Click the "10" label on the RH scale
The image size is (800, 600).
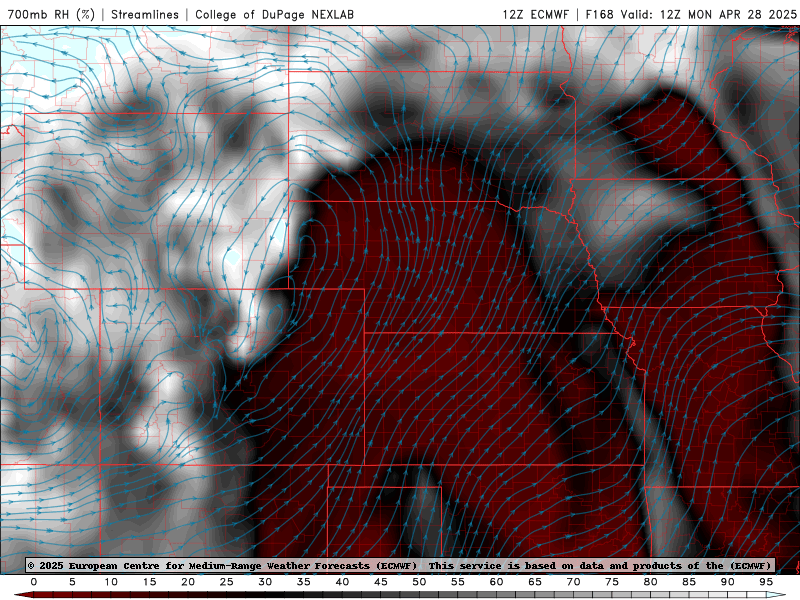tap(111, 582)
